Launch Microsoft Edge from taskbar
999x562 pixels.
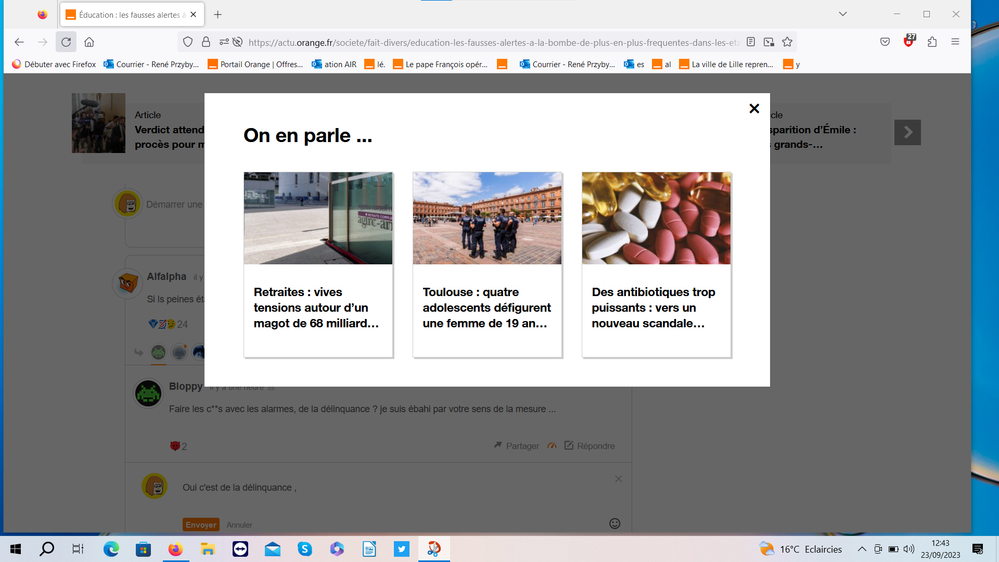pyautogui.click(x=111, y=549)
